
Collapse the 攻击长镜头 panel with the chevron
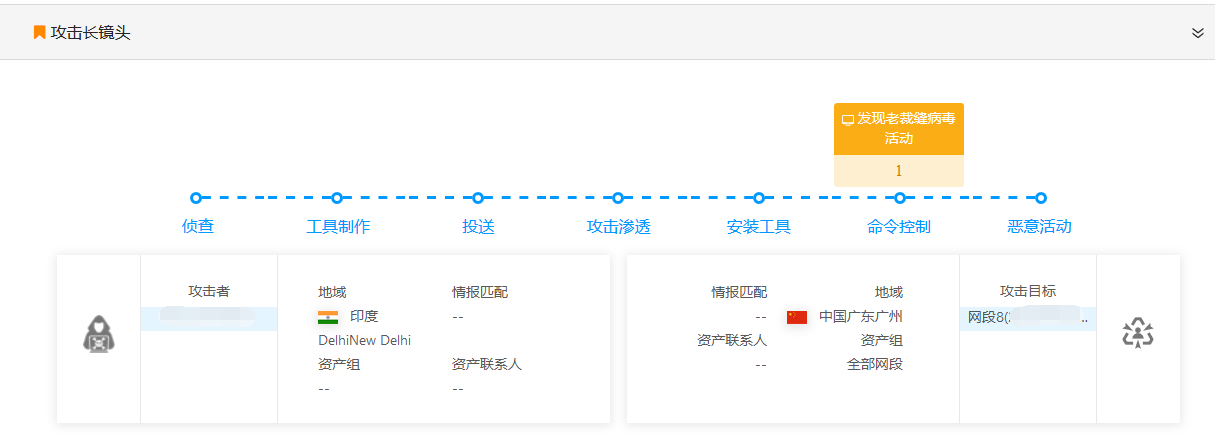click(1197, 33)
